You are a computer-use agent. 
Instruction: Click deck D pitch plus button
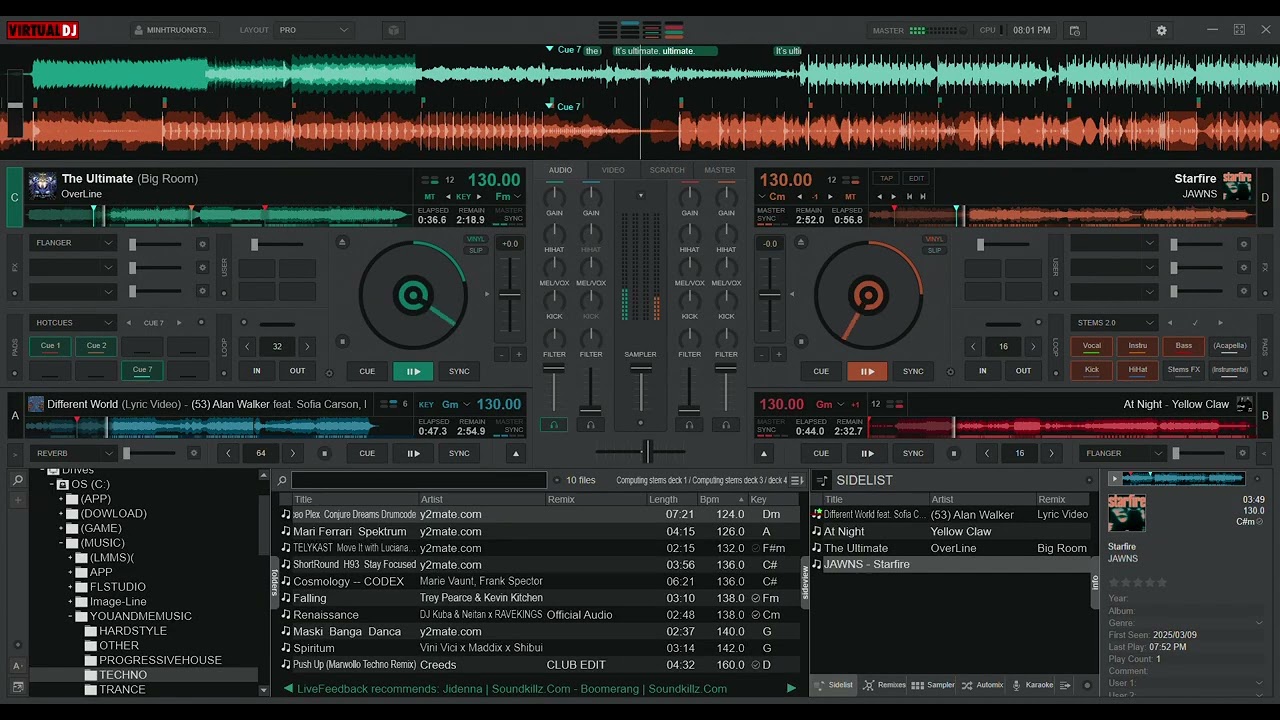click(780, 354)
